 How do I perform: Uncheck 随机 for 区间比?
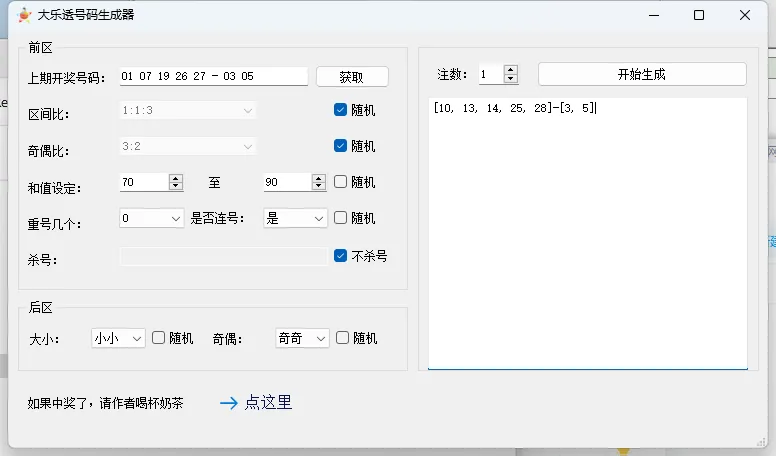(x=341, y=110)
